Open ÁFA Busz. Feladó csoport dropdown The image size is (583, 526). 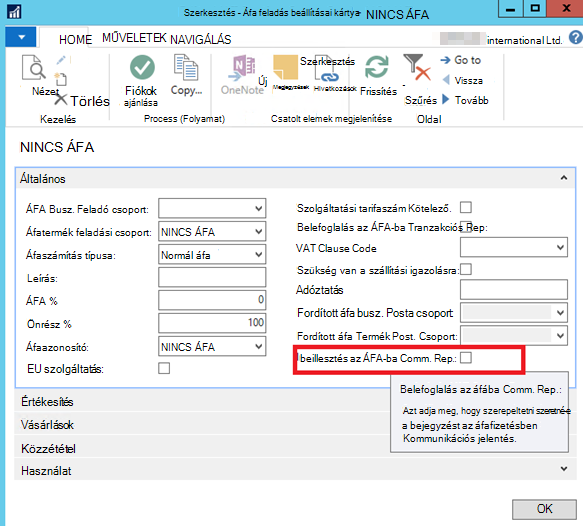point(259,208)
